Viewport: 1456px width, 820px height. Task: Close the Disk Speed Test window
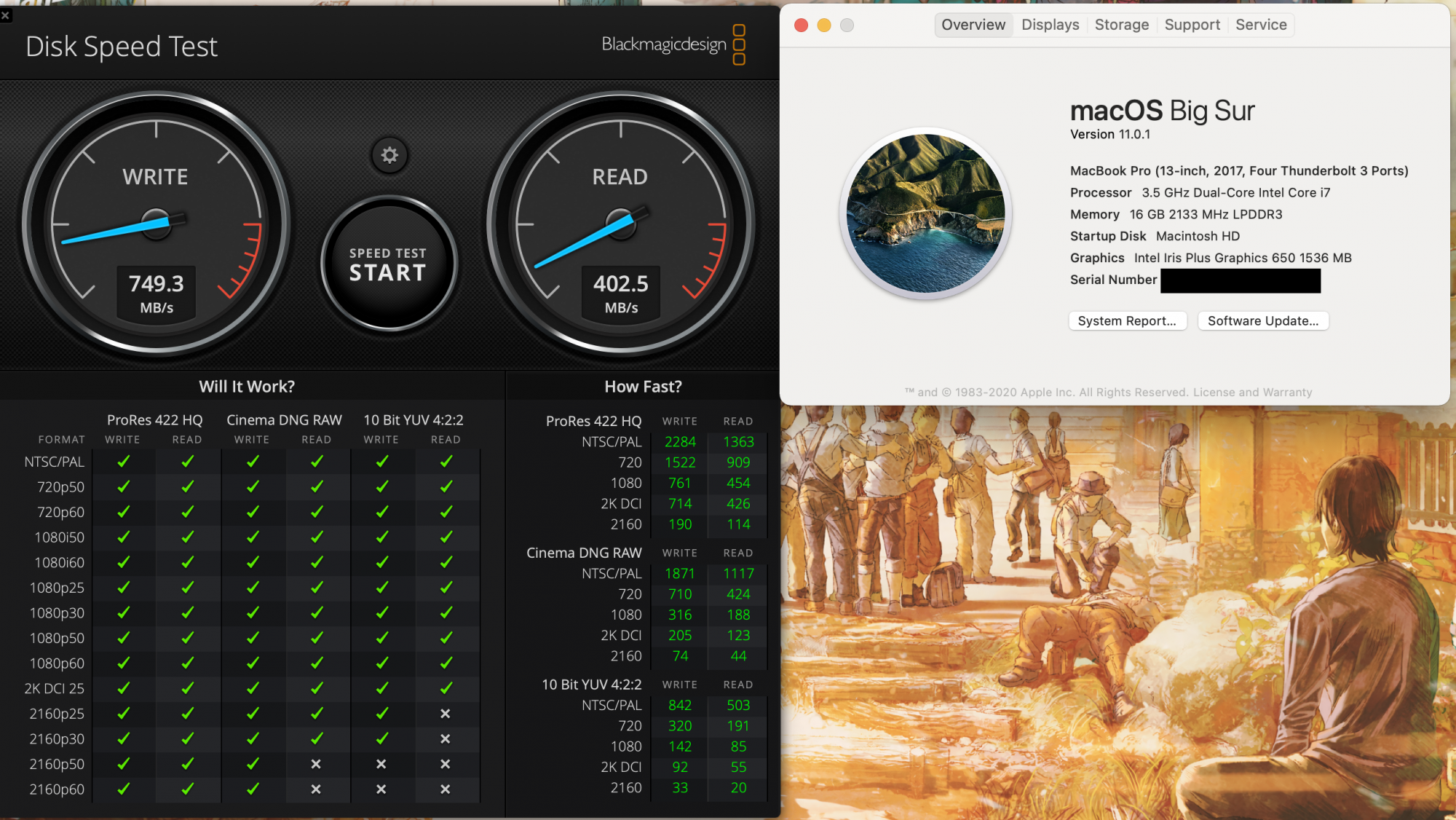click(6, 15)
